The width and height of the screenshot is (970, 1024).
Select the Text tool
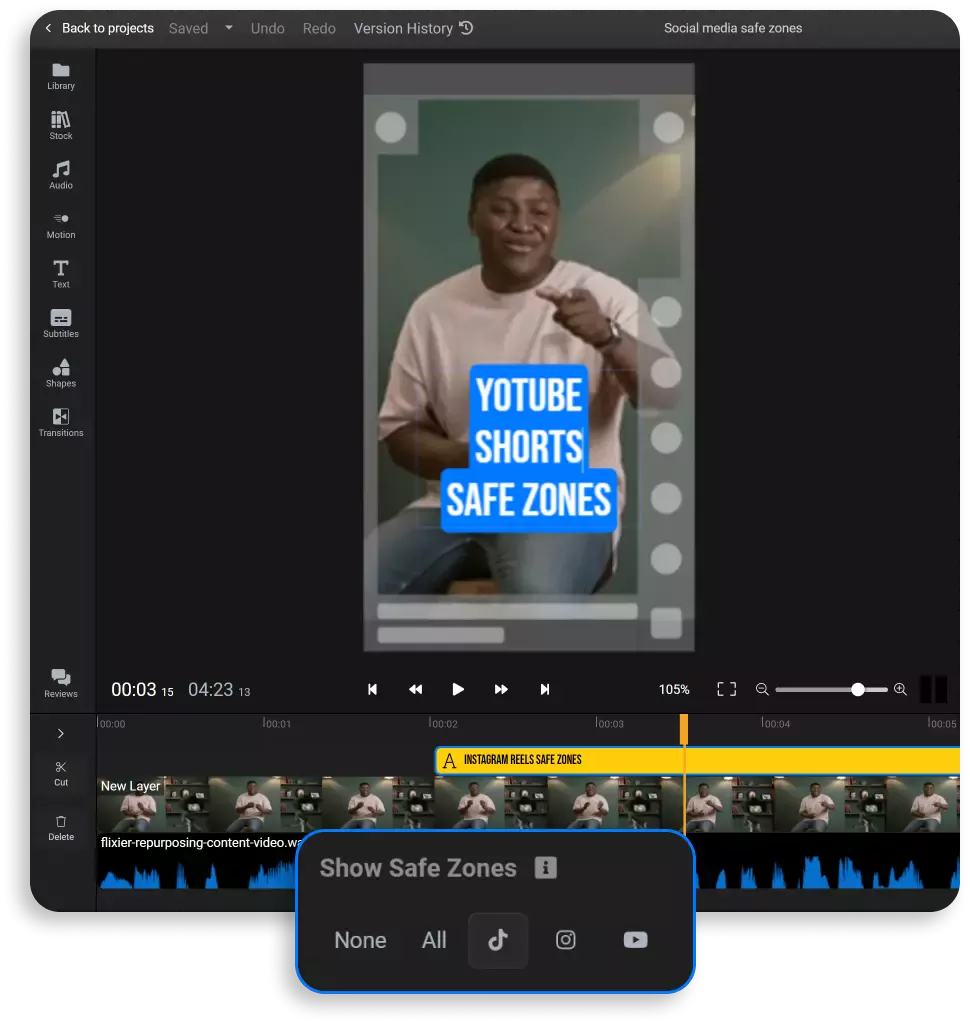point(61,274)
